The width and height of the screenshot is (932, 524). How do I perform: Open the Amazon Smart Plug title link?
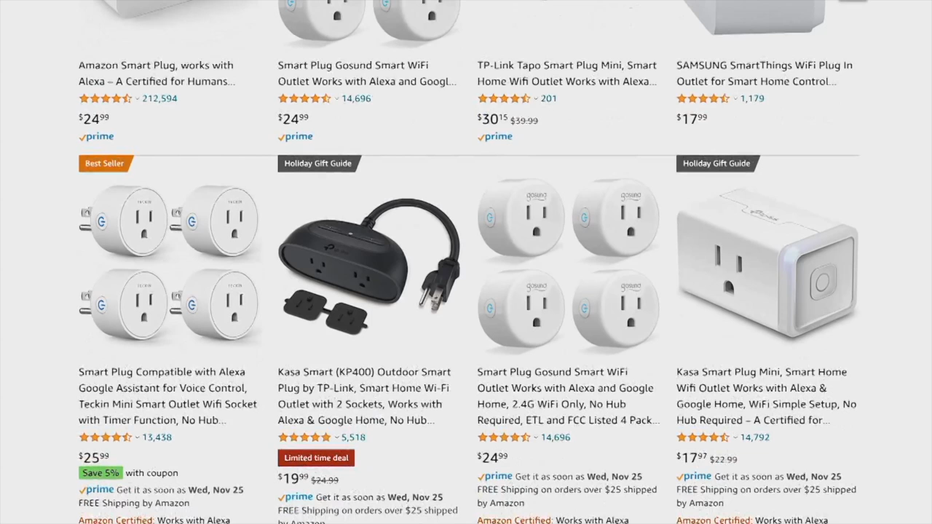pos(156,73)
